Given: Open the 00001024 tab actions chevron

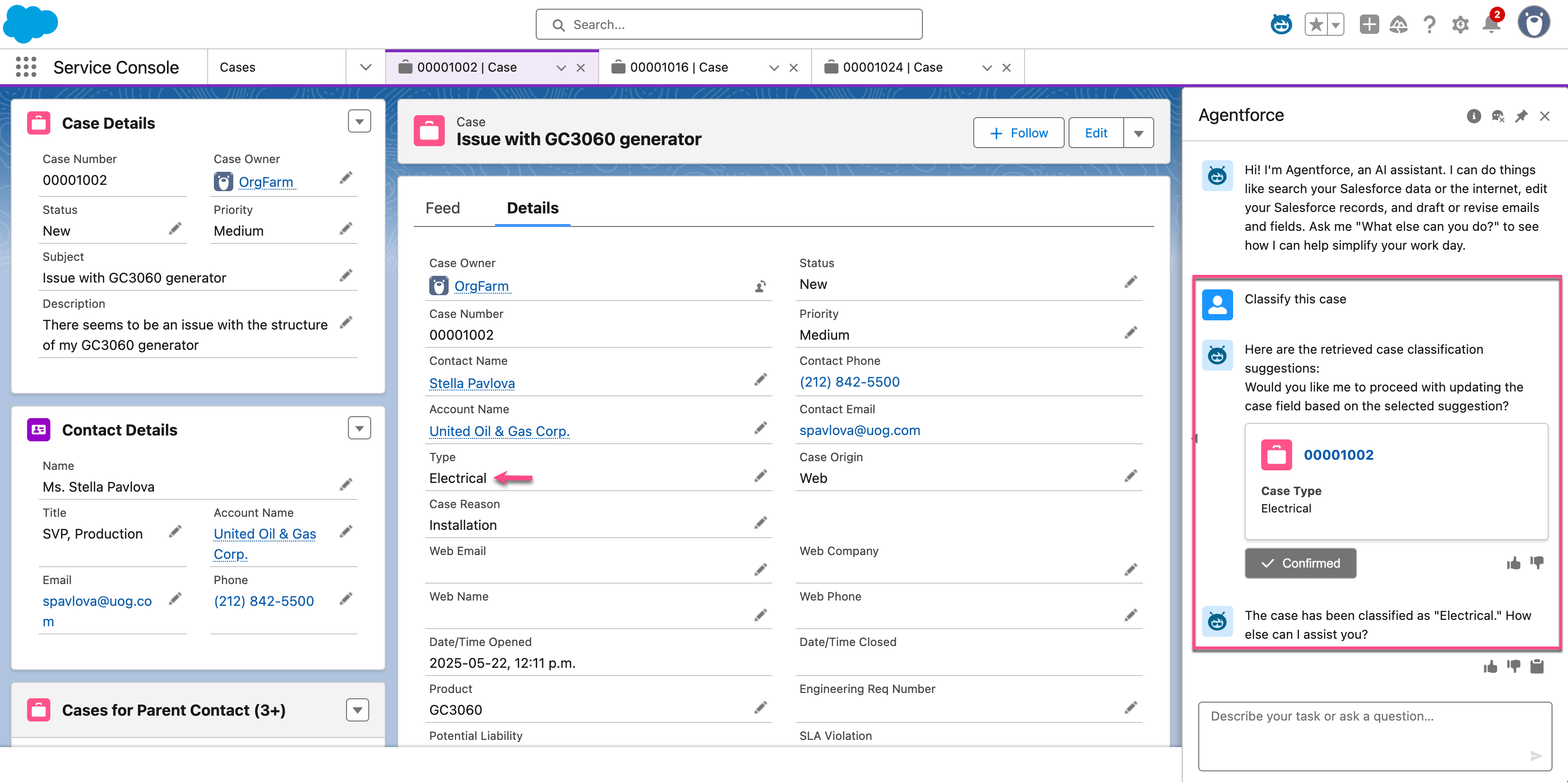Looking at the screenshot, I should tap(987, 68).
